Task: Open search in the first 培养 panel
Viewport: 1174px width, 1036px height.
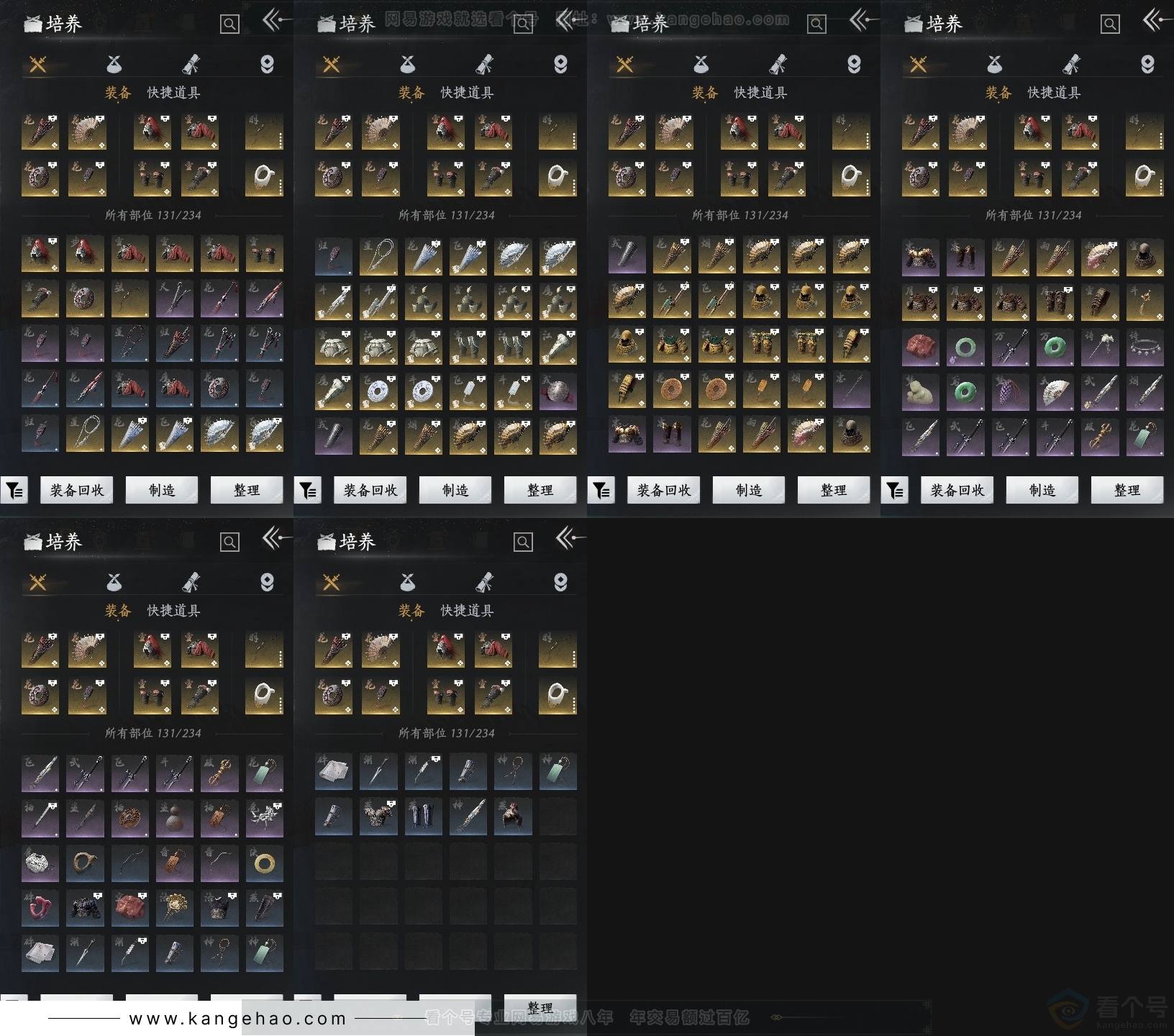Action: pos(229,24)
